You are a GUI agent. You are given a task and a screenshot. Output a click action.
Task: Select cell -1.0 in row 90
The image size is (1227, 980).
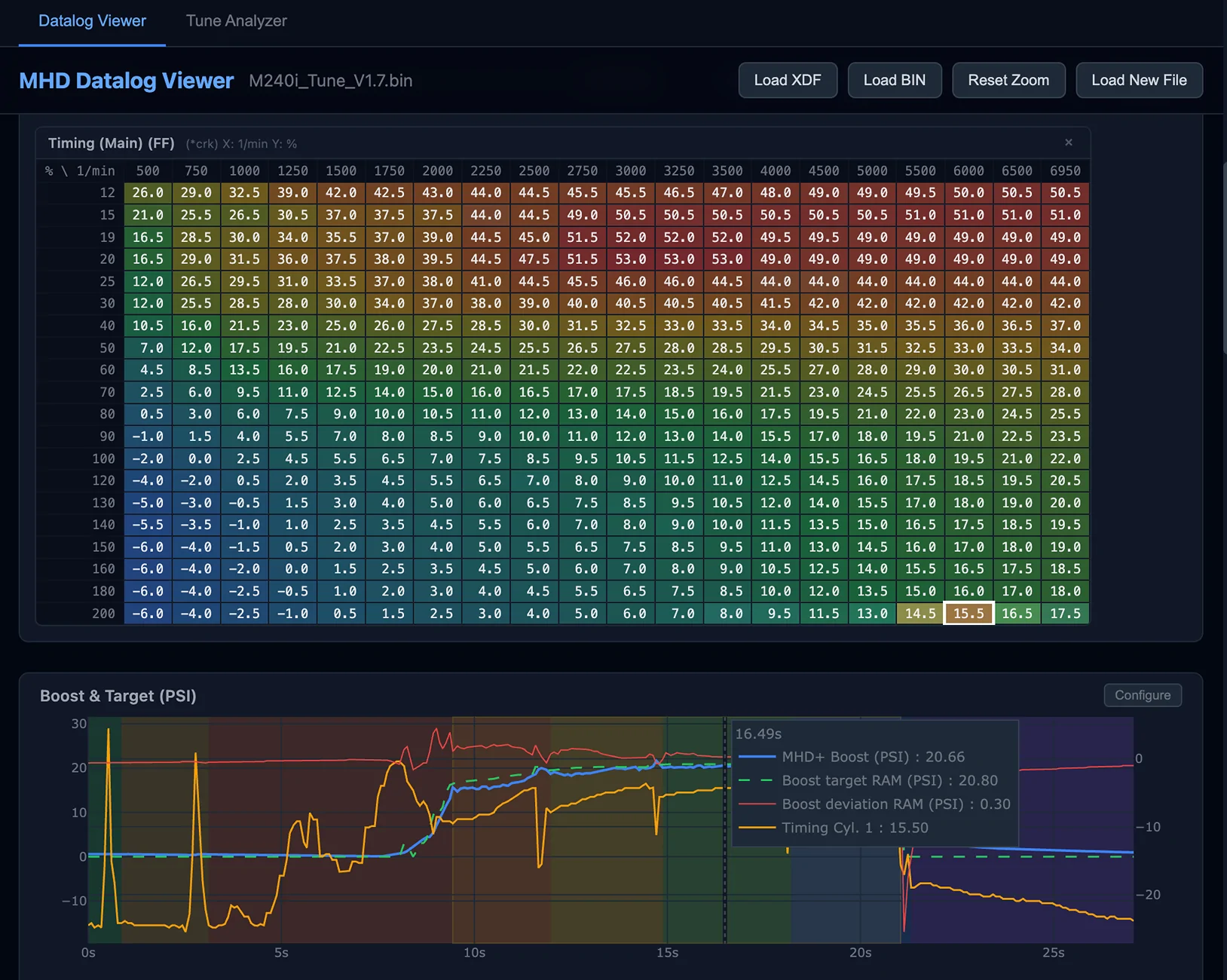pos(148,436)
